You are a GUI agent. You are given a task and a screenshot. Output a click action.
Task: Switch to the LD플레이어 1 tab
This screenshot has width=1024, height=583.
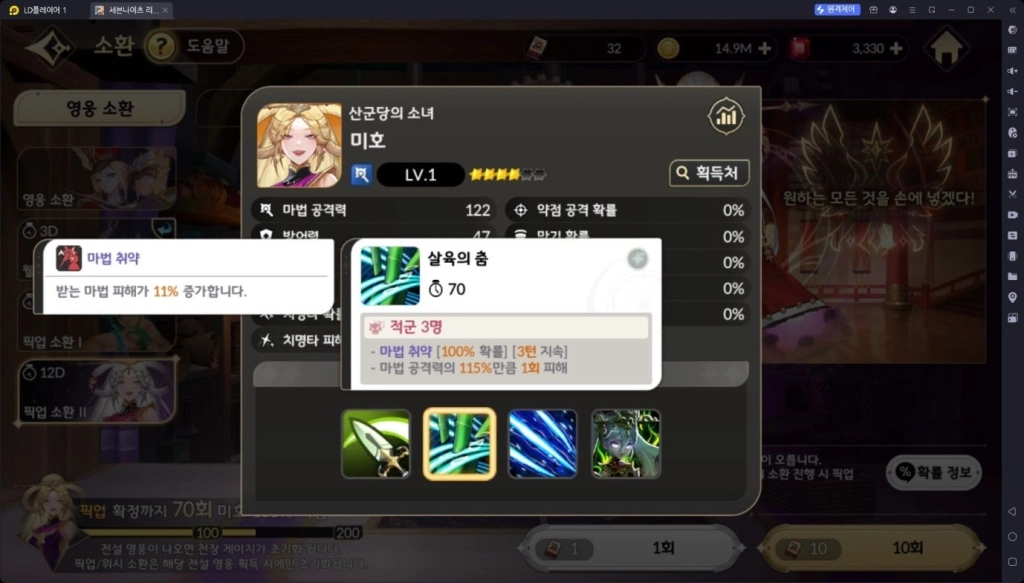point(38,10)
